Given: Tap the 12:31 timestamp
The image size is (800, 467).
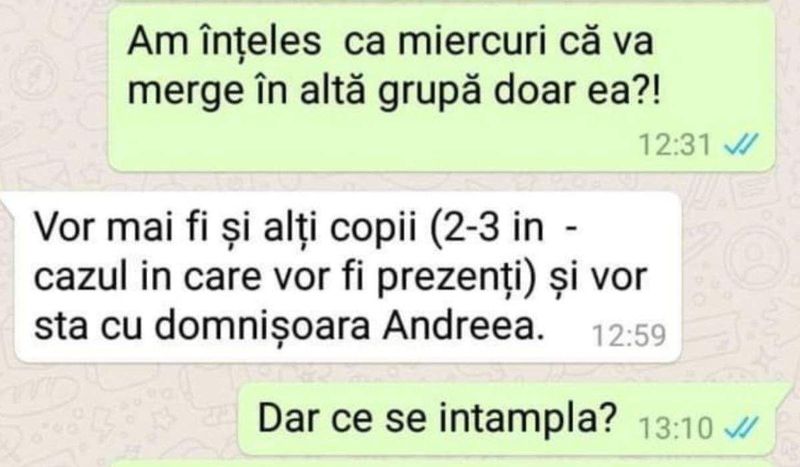Looking at the screenshot, I should click(674, 144).
